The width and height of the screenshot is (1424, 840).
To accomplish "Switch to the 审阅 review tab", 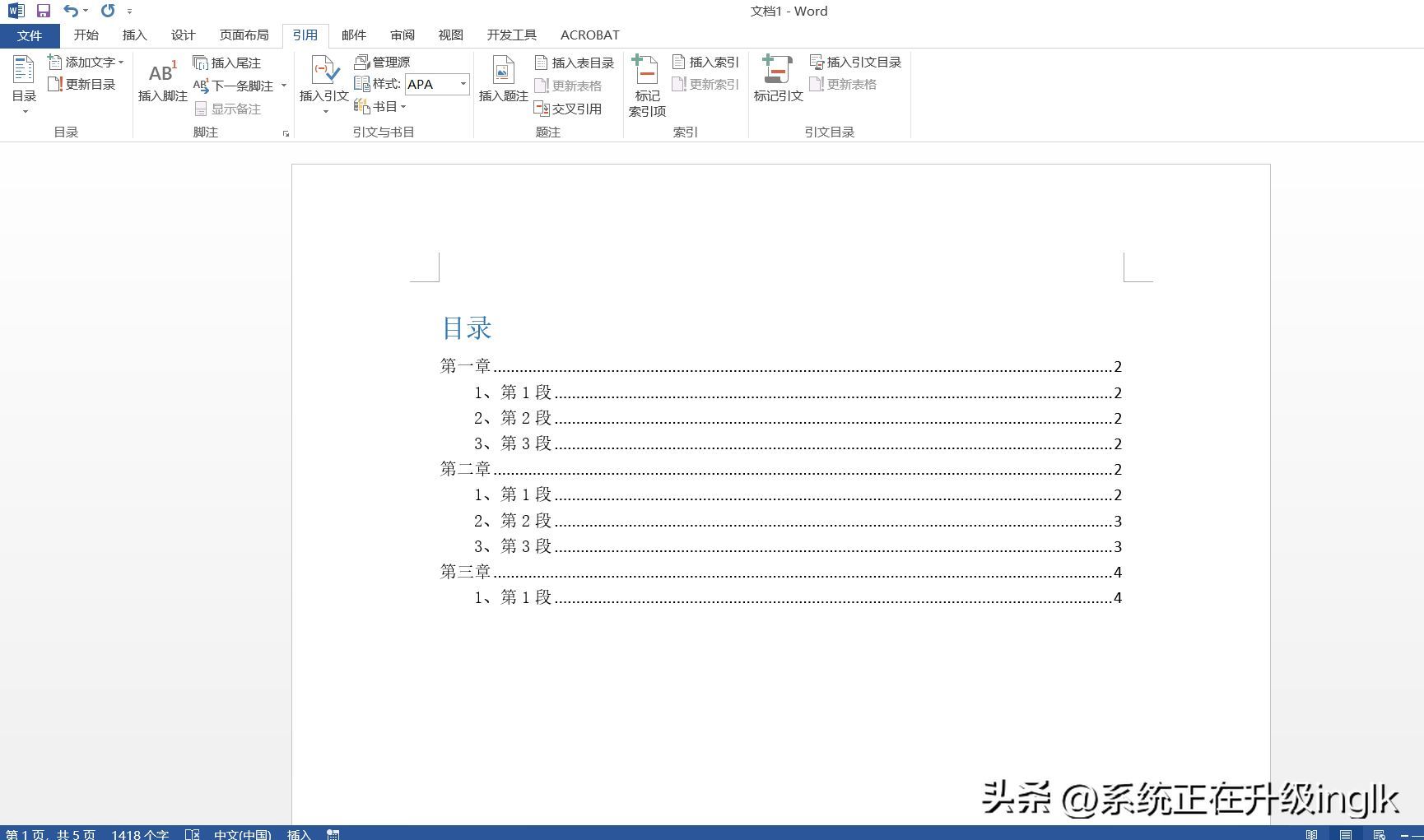I will tap(403, 35).
